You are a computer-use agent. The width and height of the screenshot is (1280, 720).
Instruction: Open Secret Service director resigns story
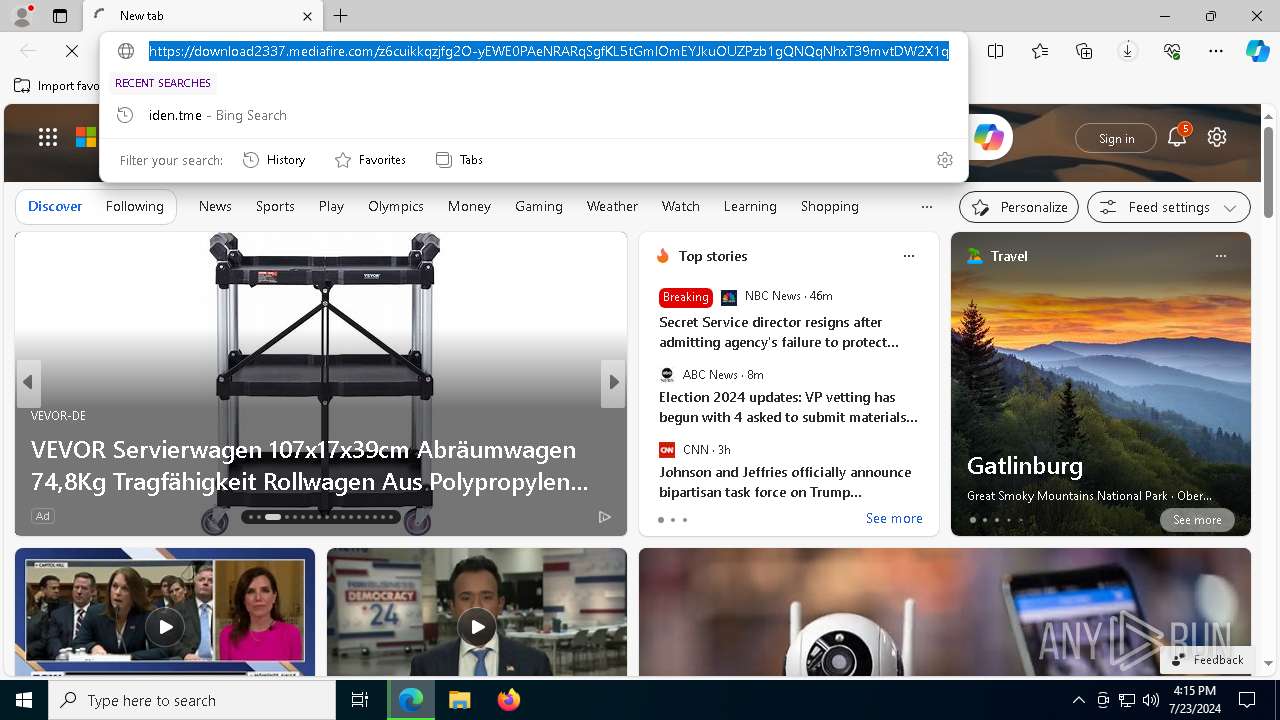[779, 332]
